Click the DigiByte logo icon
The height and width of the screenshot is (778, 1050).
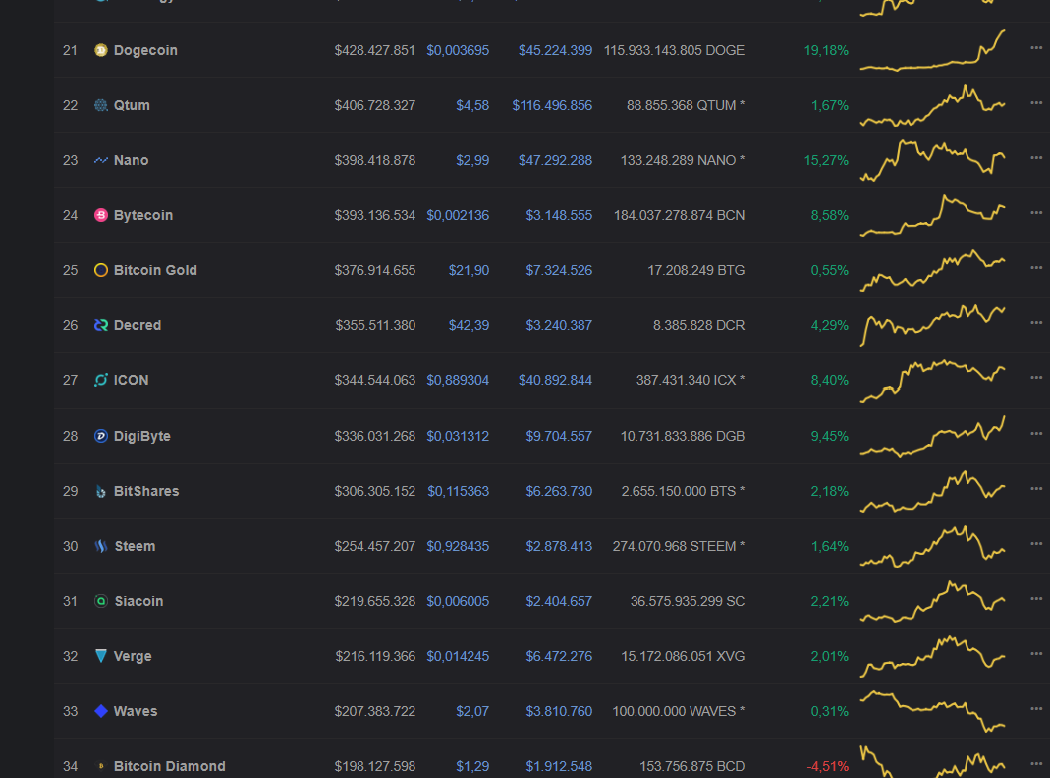click(x=100, y=437)
